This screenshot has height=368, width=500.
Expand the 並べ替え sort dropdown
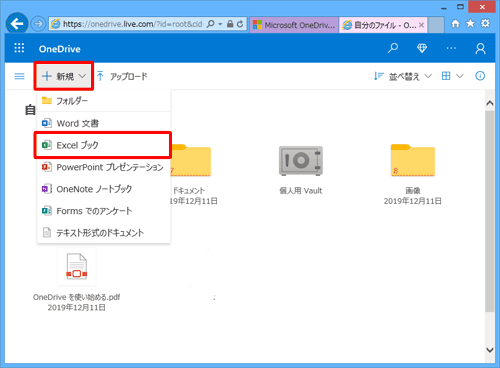[403, 76]
